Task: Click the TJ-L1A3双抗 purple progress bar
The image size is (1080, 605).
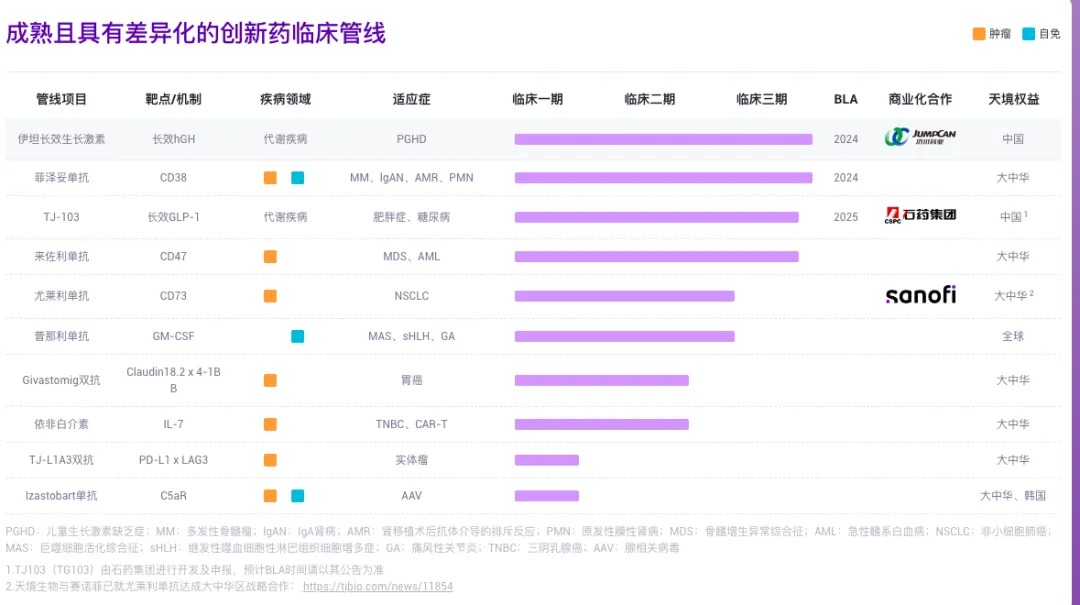Action: [546, 460]
